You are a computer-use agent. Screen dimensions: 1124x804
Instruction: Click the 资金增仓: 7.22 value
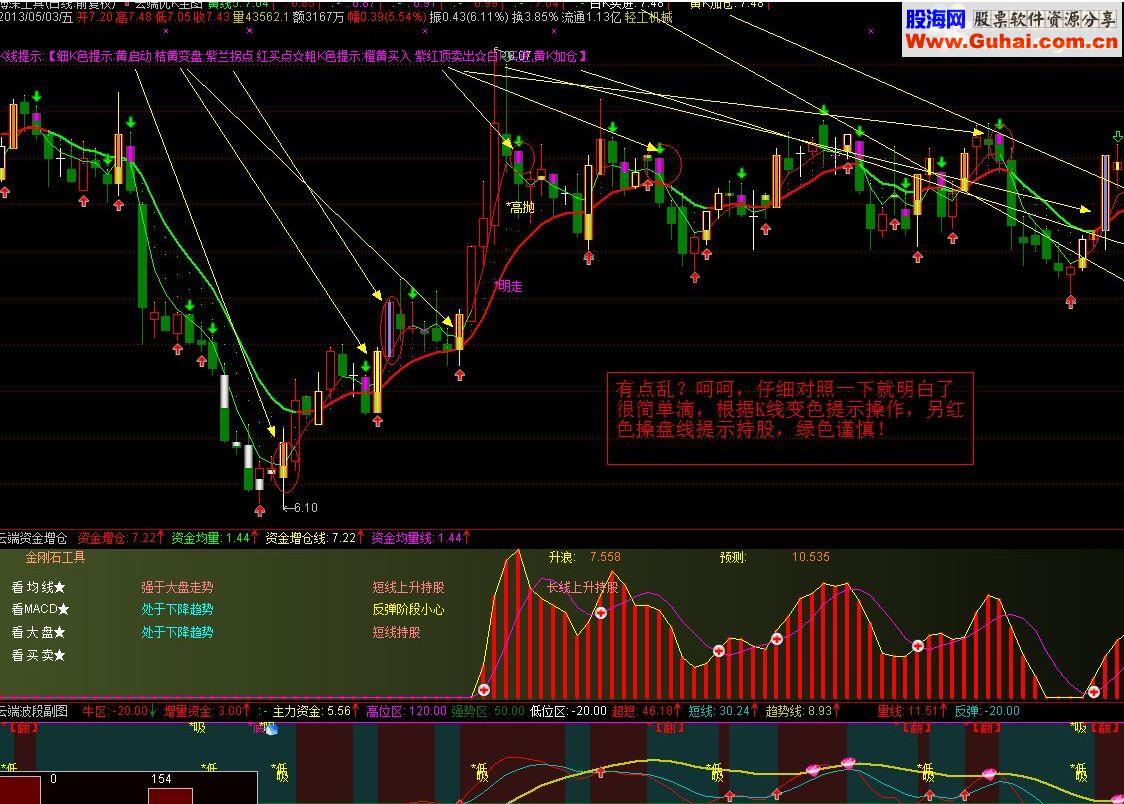[x=120, y=537]
